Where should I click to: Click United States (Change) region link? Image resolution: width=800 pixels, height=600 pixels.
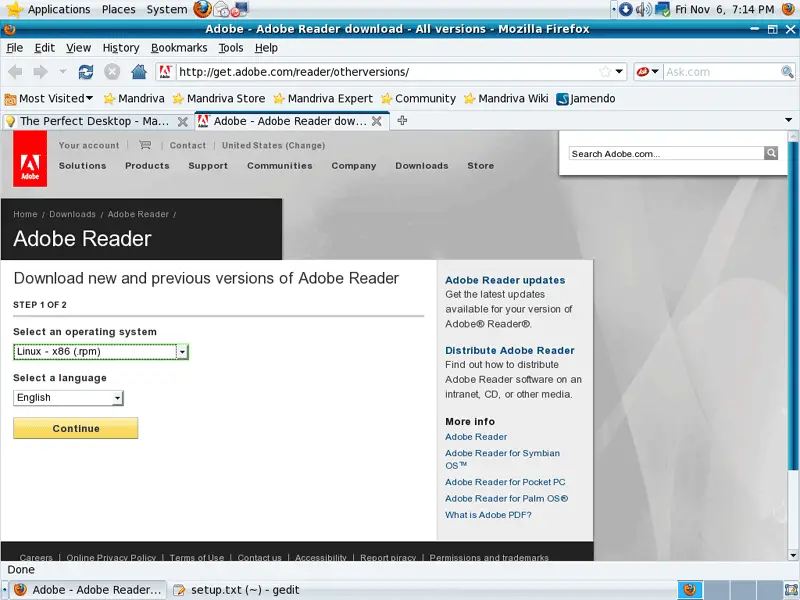[x=273, y=145]
